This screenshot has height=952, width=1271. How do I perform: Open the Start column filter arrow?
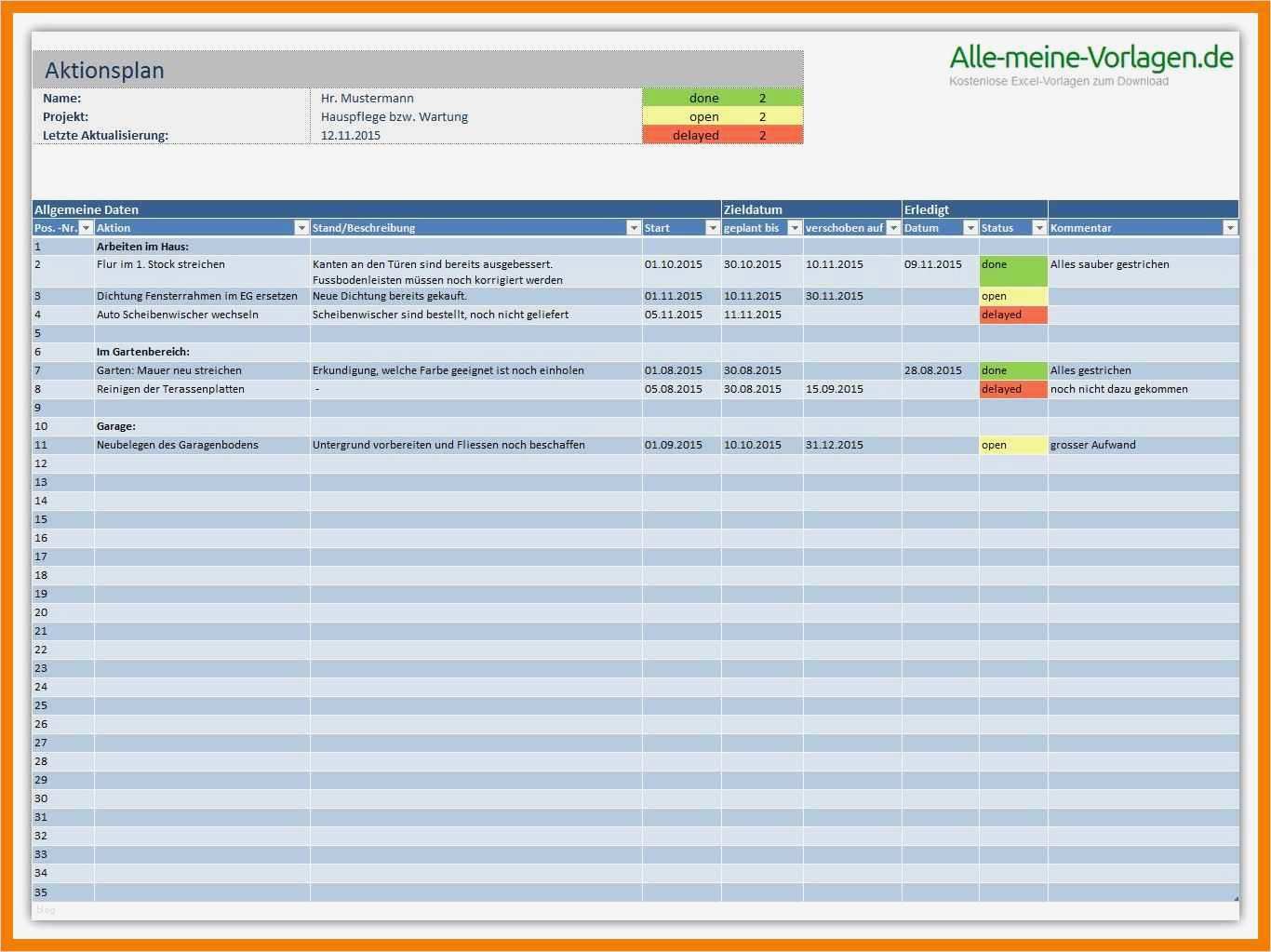[x=713, y=228]
